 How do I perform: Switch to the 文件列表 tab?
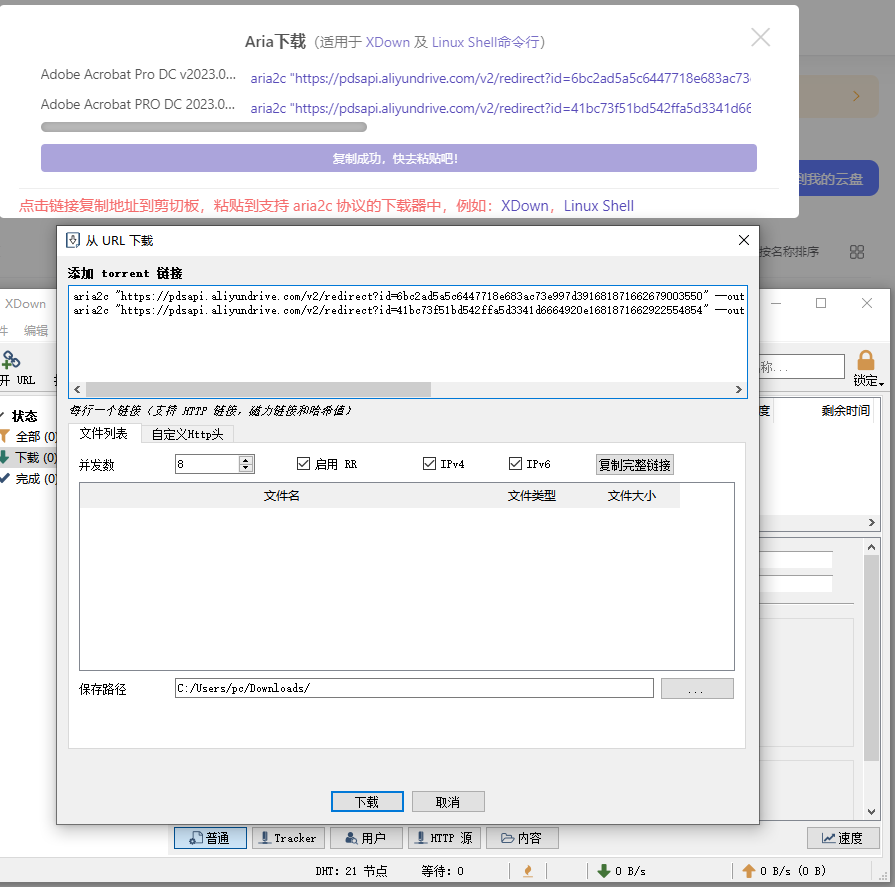[103, 433]
